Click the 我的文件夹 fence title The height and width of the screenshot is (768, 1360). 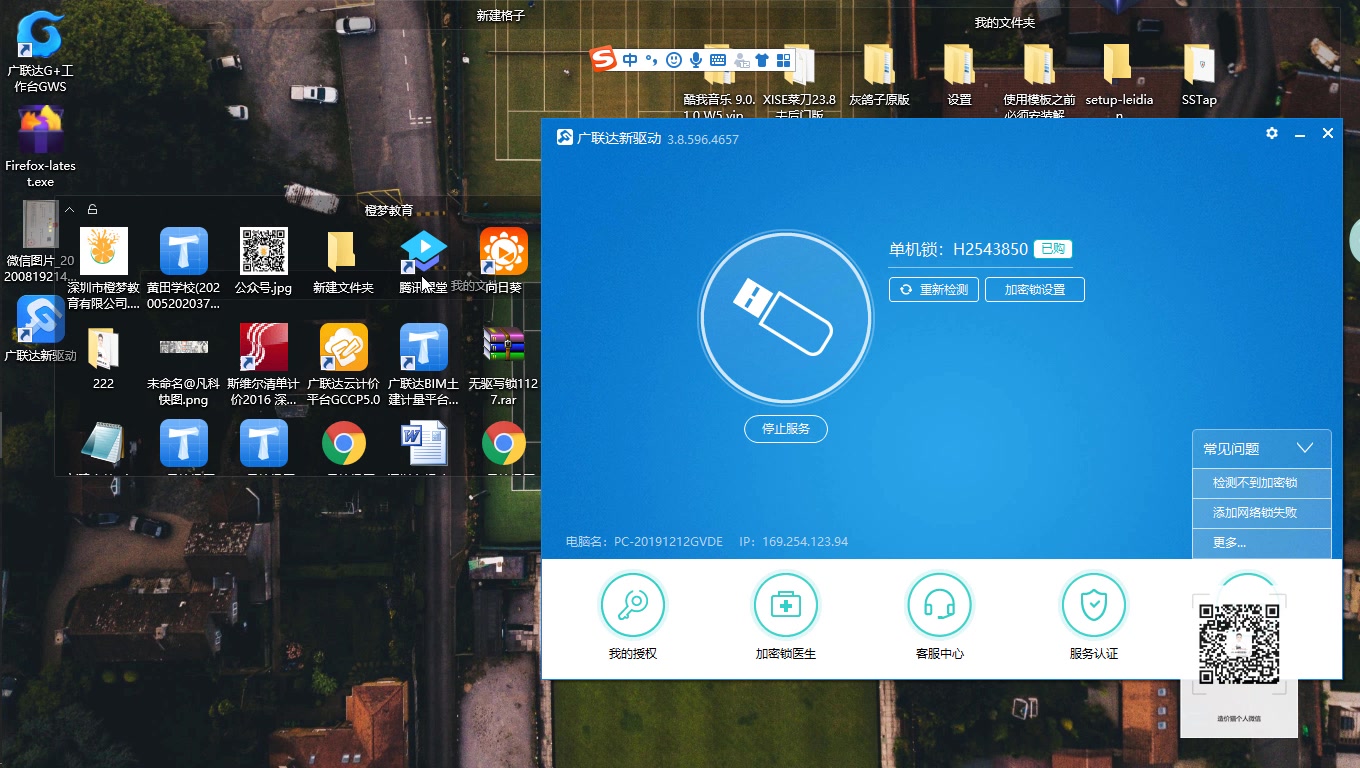pyautogui.click(x=1005, y=22)
